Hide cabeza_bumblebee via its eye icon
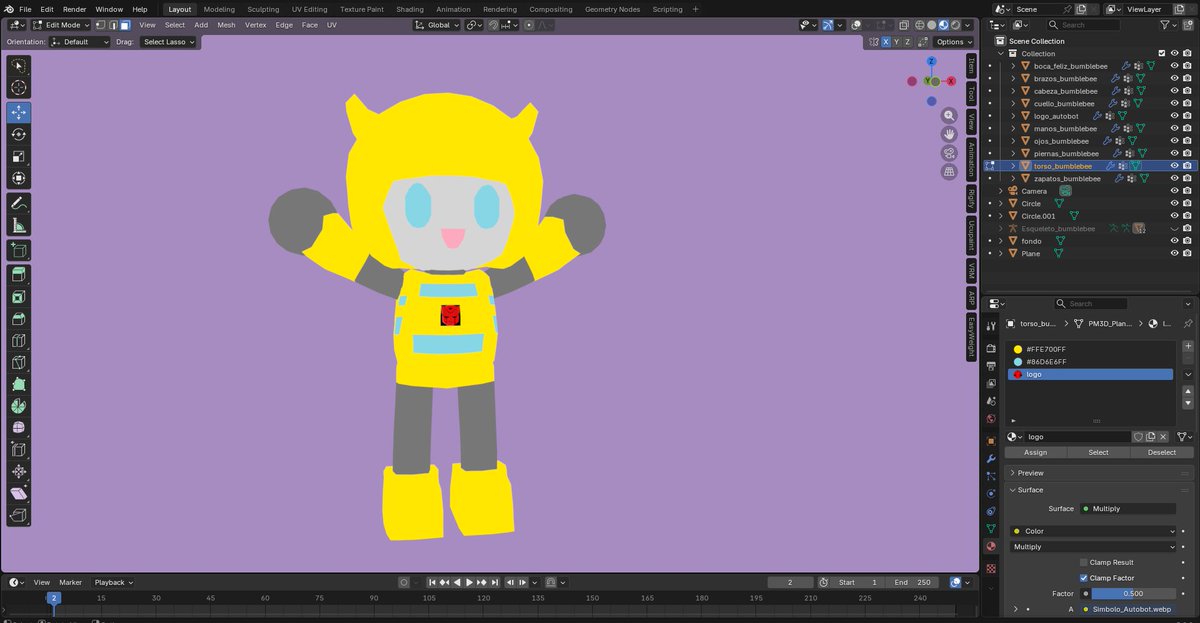Viewport: 1200px width, 623px height. coord(1174,91)
